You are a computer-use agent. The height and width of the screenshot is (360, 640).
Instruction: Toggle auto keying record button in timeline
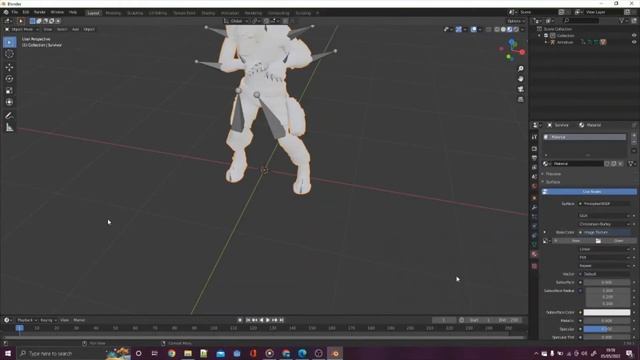click(240, 320)
